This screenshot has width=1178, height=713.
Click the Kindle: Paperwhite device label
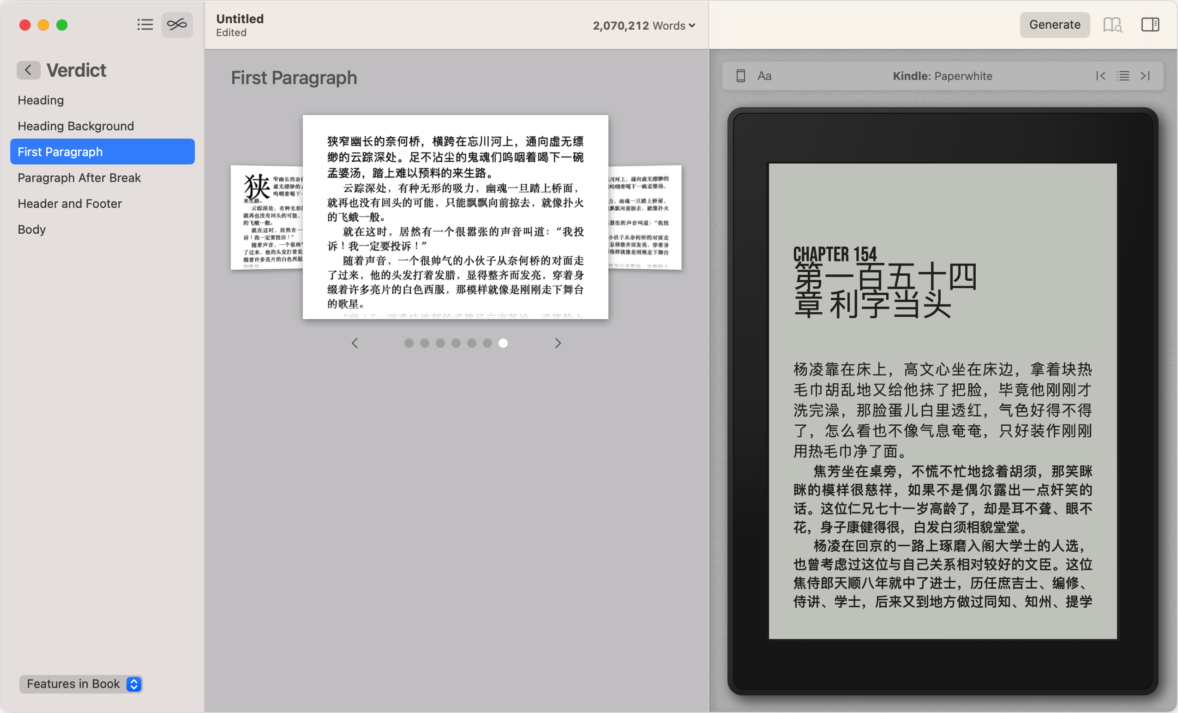coord(942,76)
